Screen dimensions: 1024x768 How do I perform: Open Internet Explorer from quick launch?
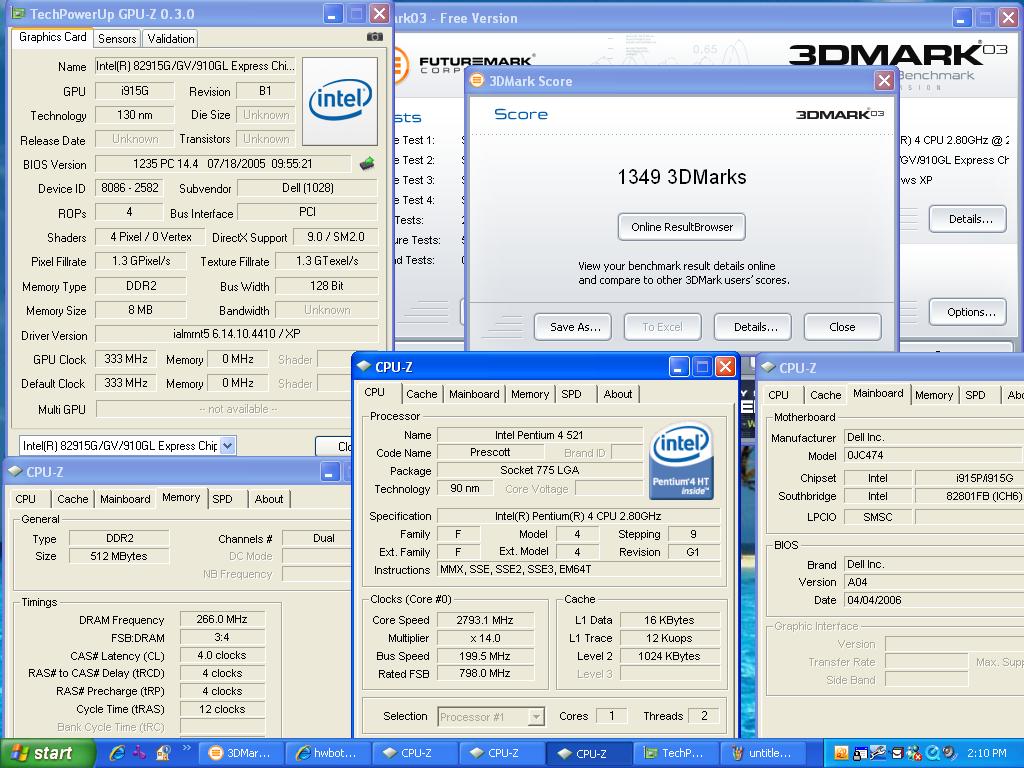click(x=117, y=753)
